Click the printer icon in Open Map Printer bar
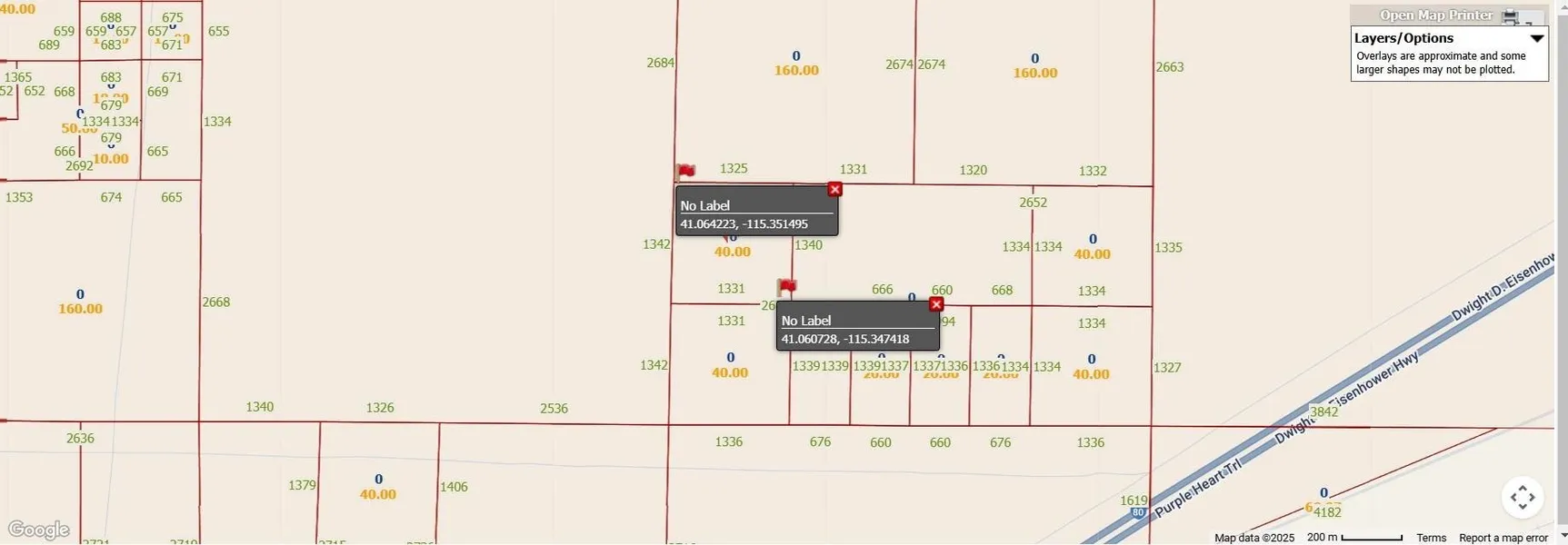 pyautogui.click(x=1511, y=15)
